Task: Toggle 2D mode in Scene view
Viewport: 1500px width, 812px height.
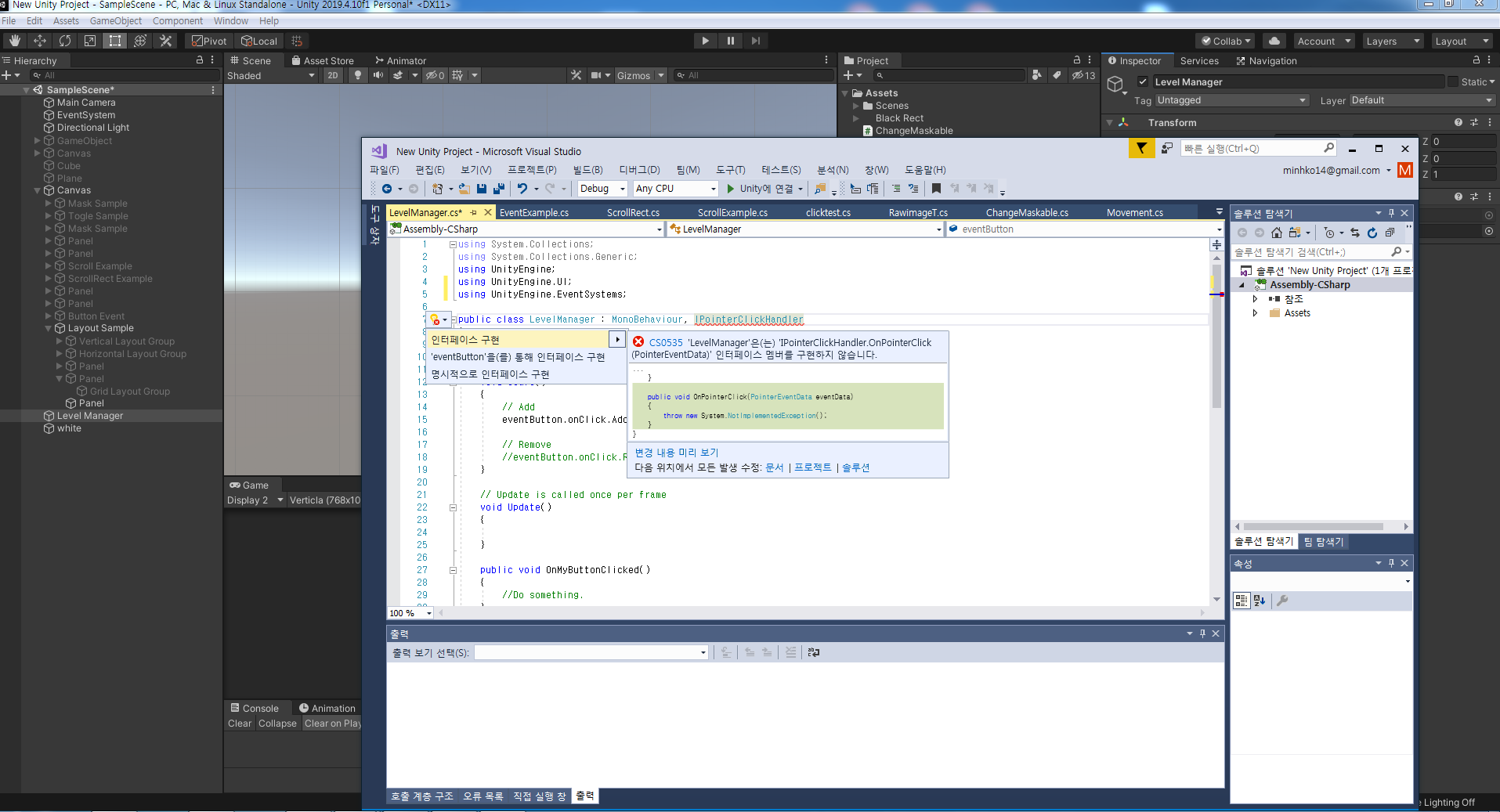Action: (x=333, y=75)
